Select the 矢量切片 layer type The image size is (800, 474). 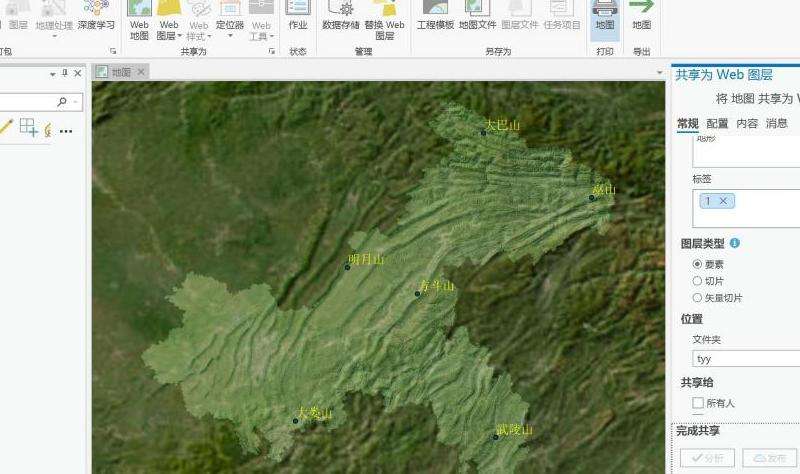tap(697, 297)
